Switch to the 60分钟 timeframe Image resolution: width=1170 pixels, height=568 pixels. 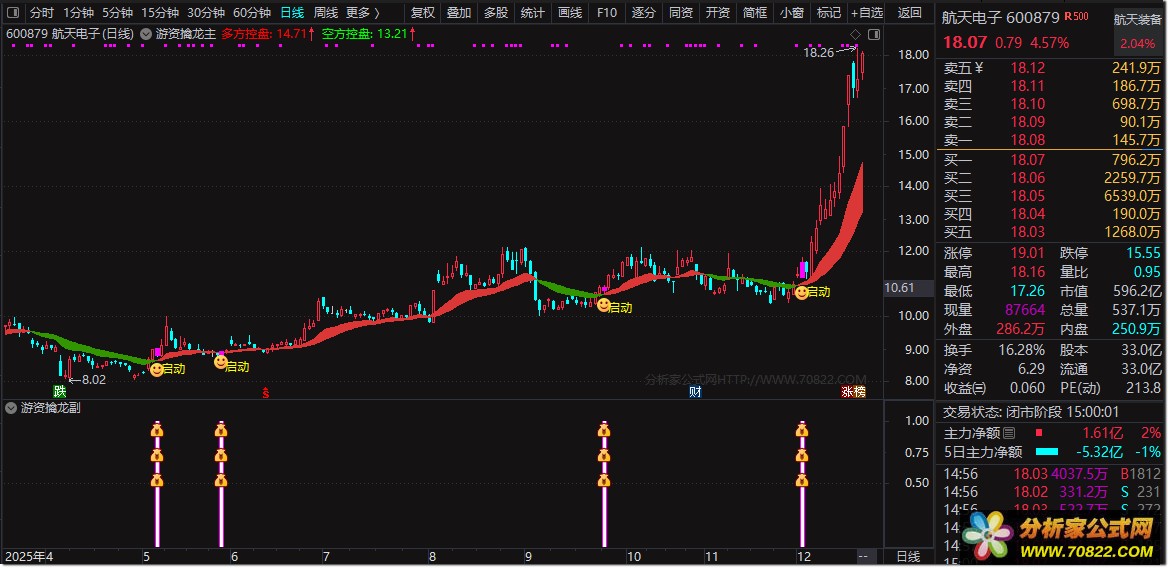coord(252,13)
